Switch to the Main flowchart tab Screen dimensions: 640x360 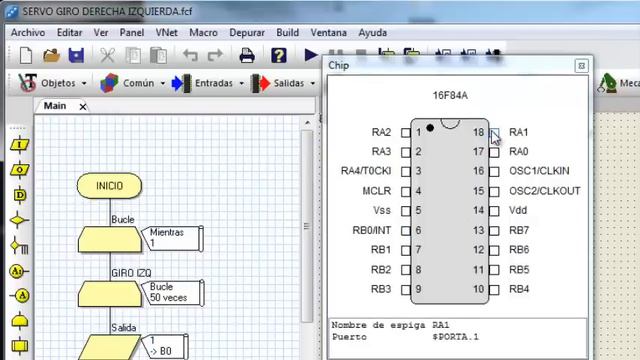(55, 106)
